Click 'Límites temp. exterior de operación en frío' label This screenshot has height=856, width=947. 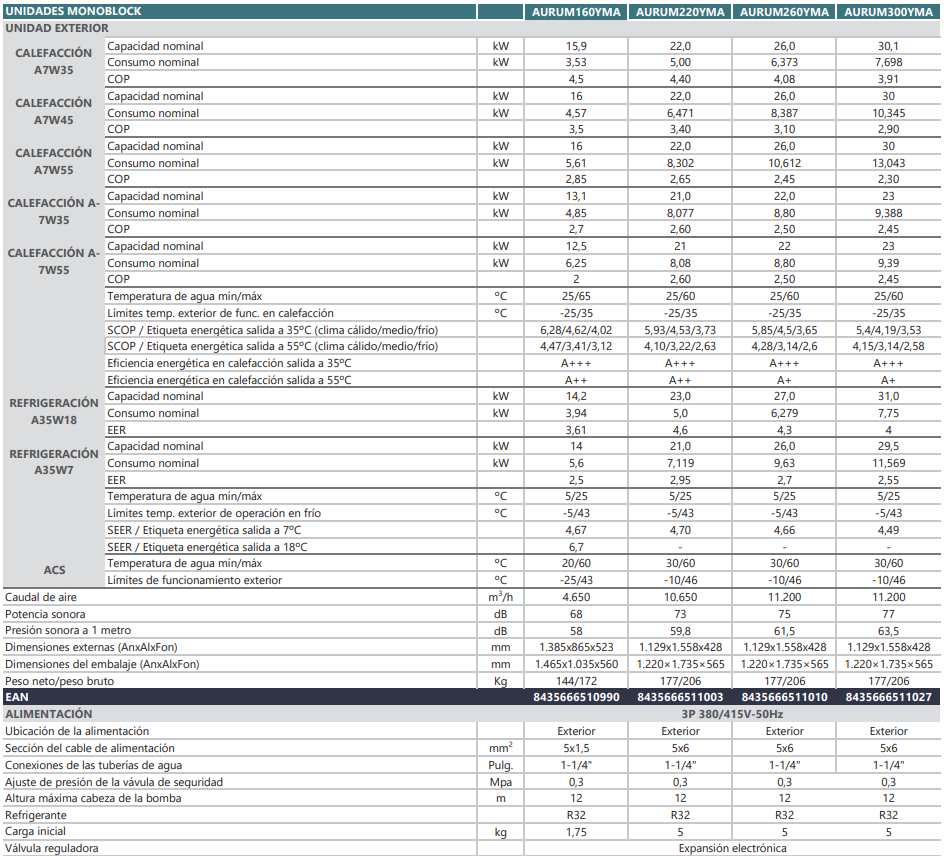214,513
